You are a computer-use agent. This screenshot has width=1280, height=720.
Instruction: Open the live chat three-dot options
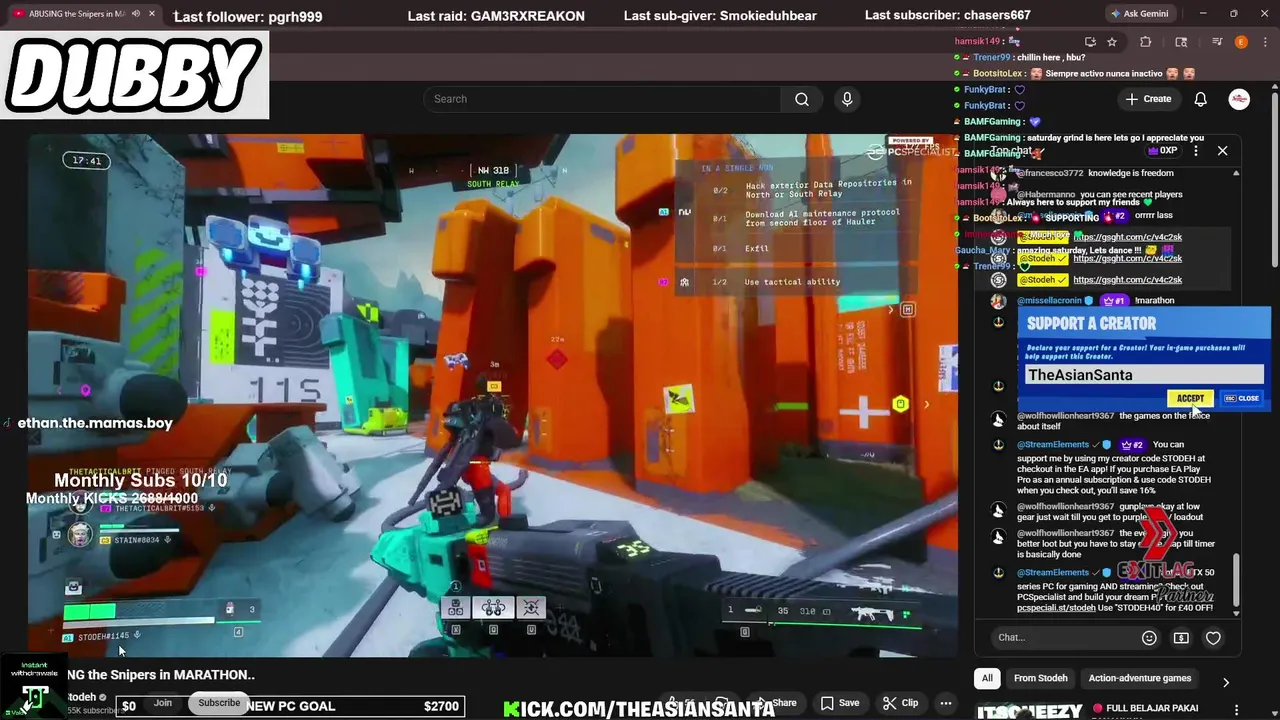(1196, 151)
